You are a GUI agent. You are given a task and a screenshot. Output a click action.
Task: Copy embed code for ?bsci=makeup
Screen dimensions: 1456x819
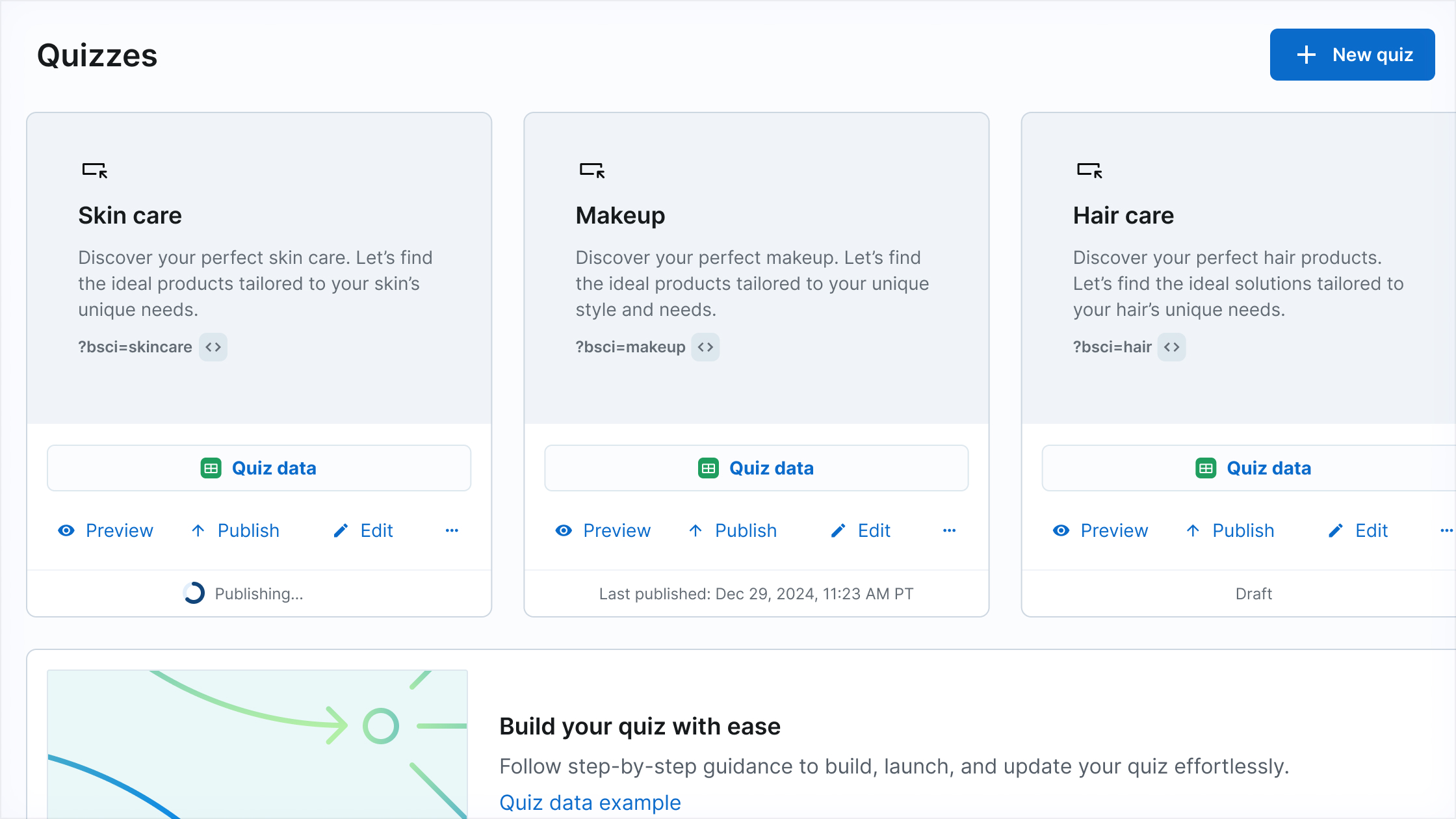click(x=705, y=347)
